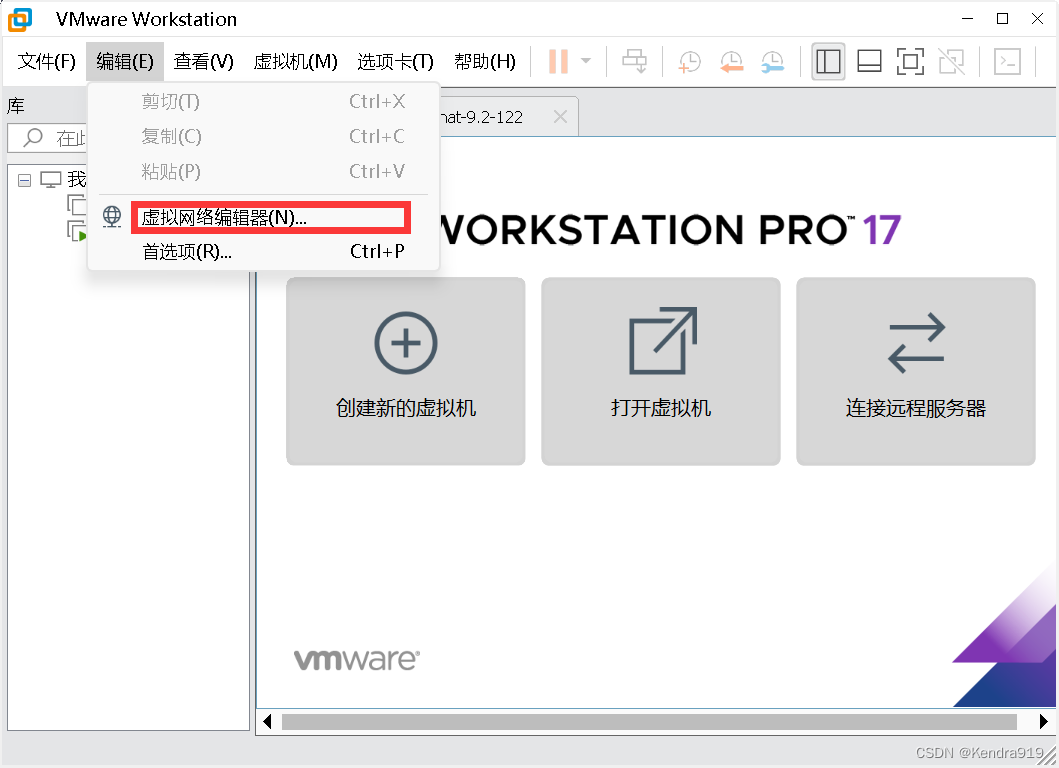
Task: Collapse the 我的计算机 tree node
Action: (x=24, y=180)
